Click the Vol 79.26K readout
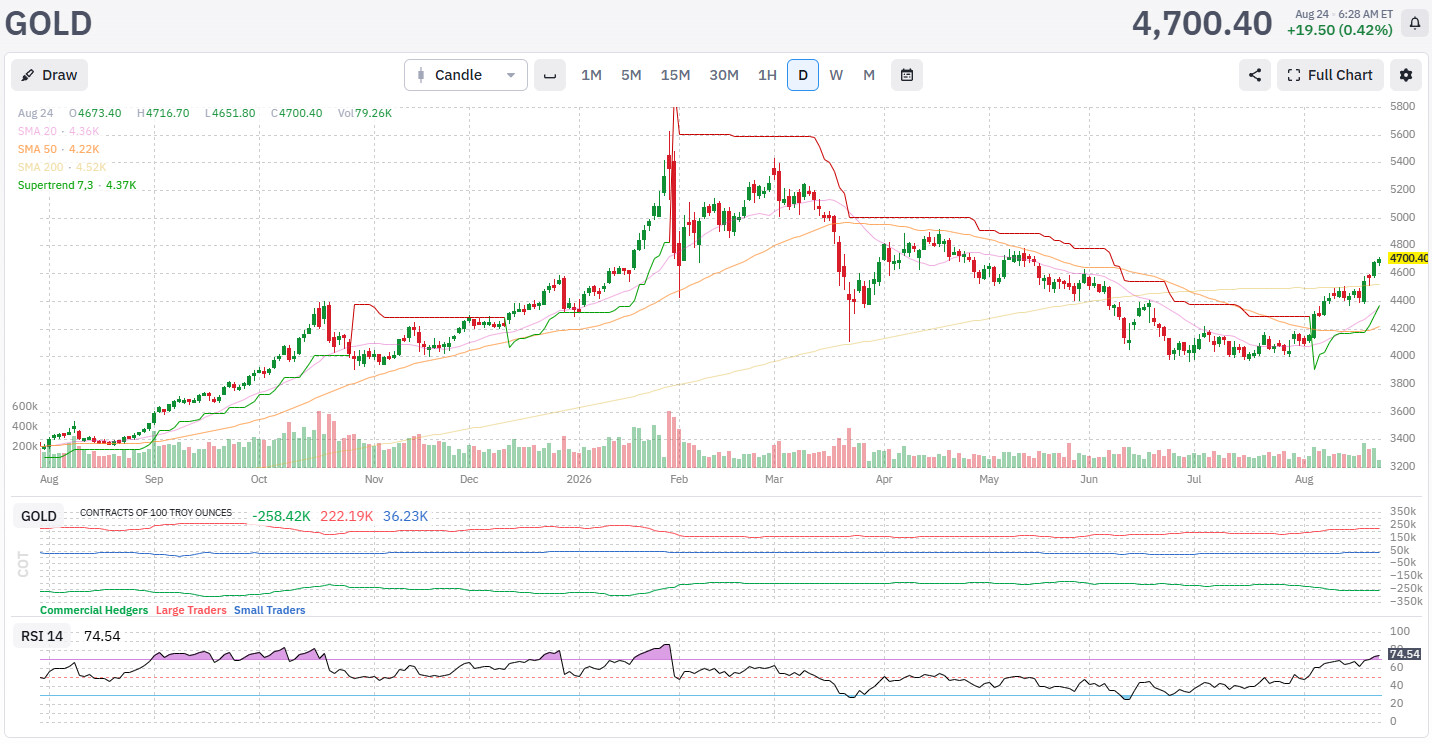1432x744 pixels. click(365, 113)
